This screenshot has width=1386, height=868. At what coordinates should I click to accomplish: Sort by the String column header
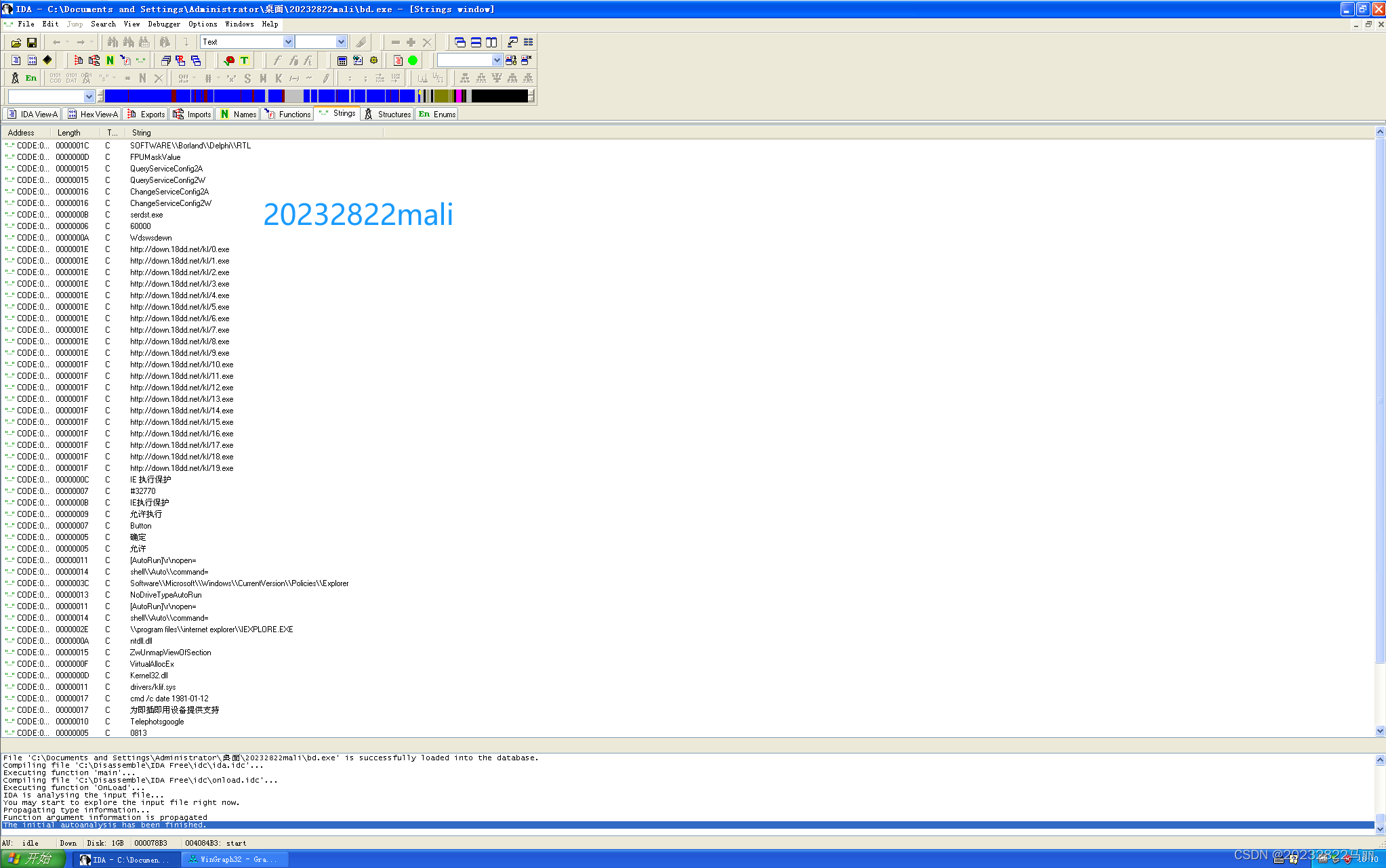click(255, 133)
